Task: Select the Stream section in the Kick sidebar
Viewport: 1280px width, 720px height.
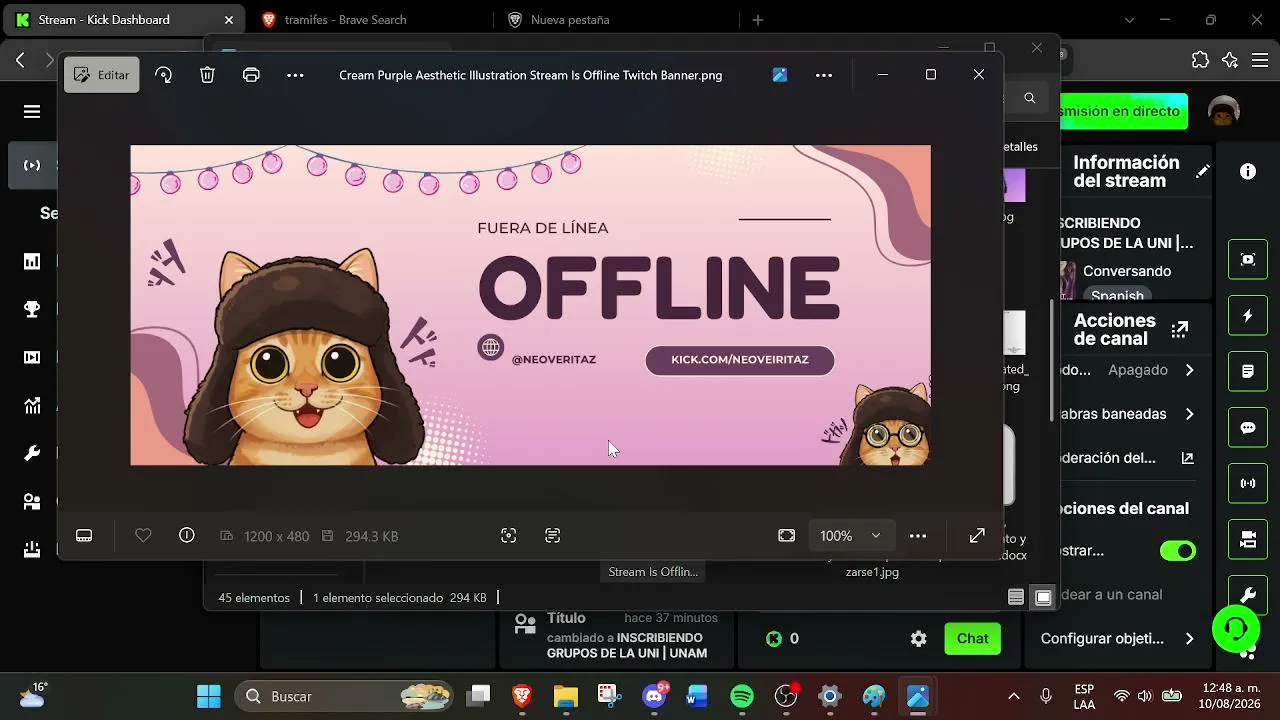Action: pyautogui.click(x=32, y=165)
